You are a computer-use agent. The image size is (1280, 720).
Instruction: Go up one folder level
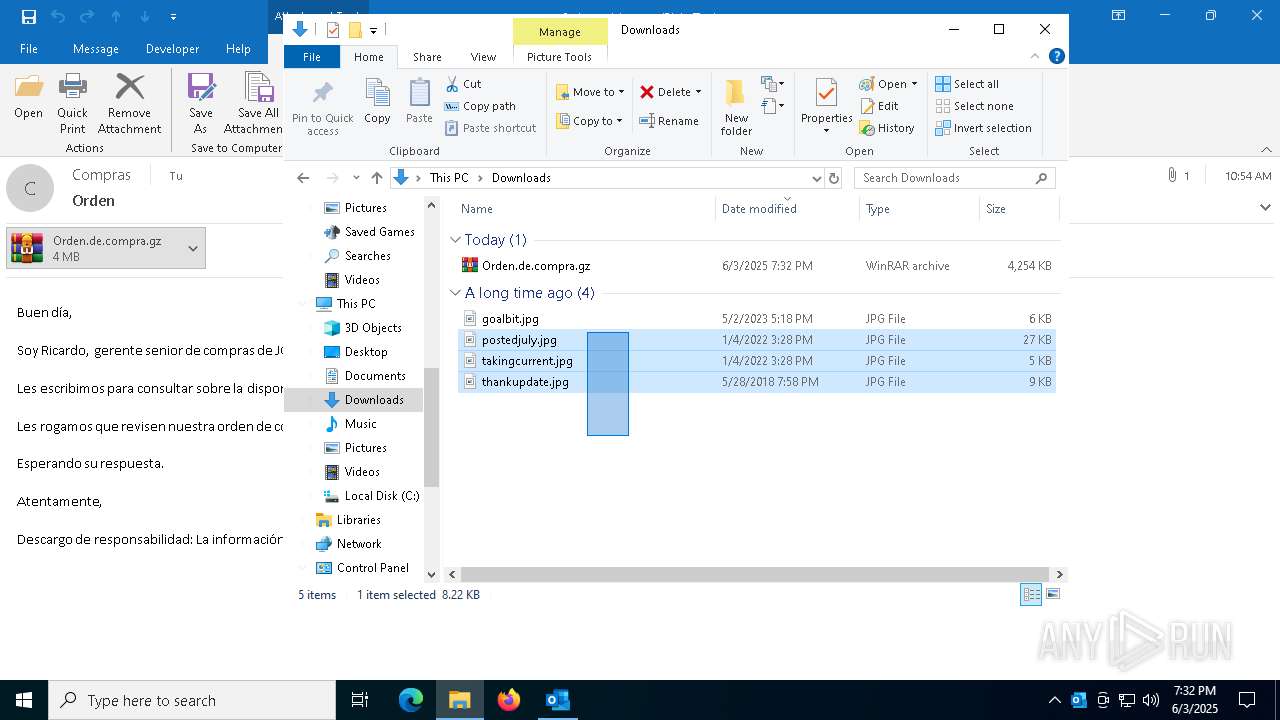click(376, 178)
